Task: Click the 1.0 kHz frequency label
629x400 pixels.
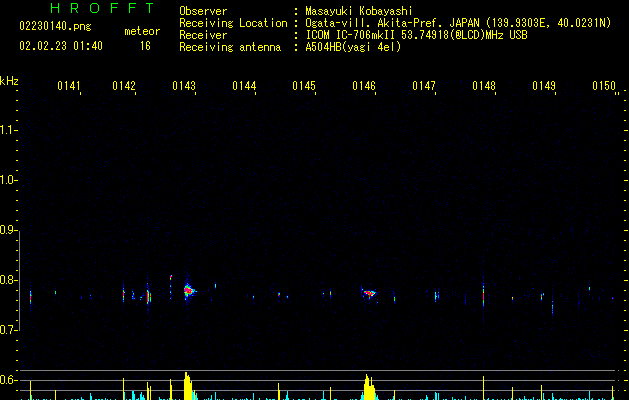Action: (x=7, y=180)
